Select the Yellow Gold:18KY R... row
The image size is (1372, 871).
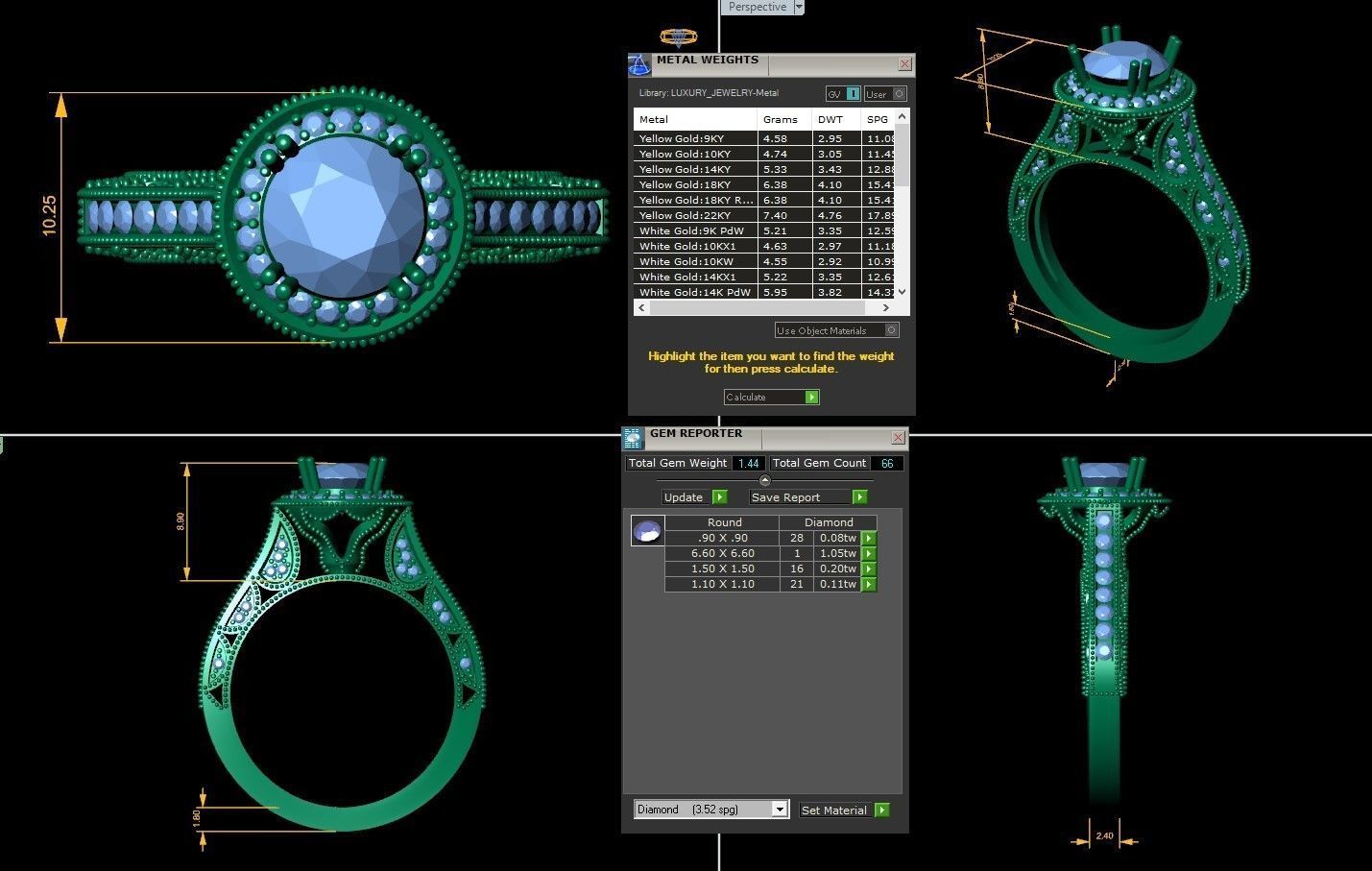764,200
